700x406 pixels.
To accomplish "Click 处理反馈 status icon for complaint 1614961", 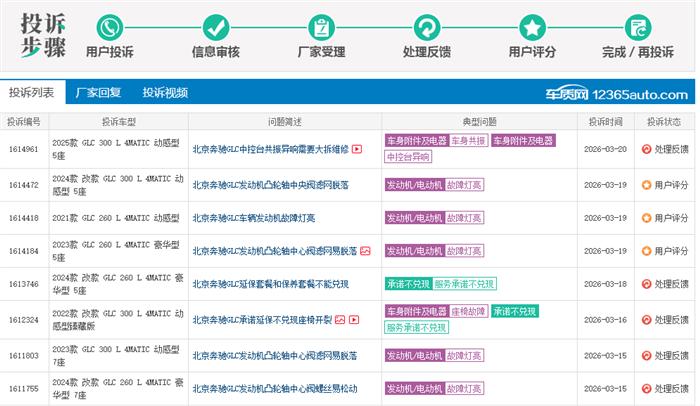I will click(646, 150).
